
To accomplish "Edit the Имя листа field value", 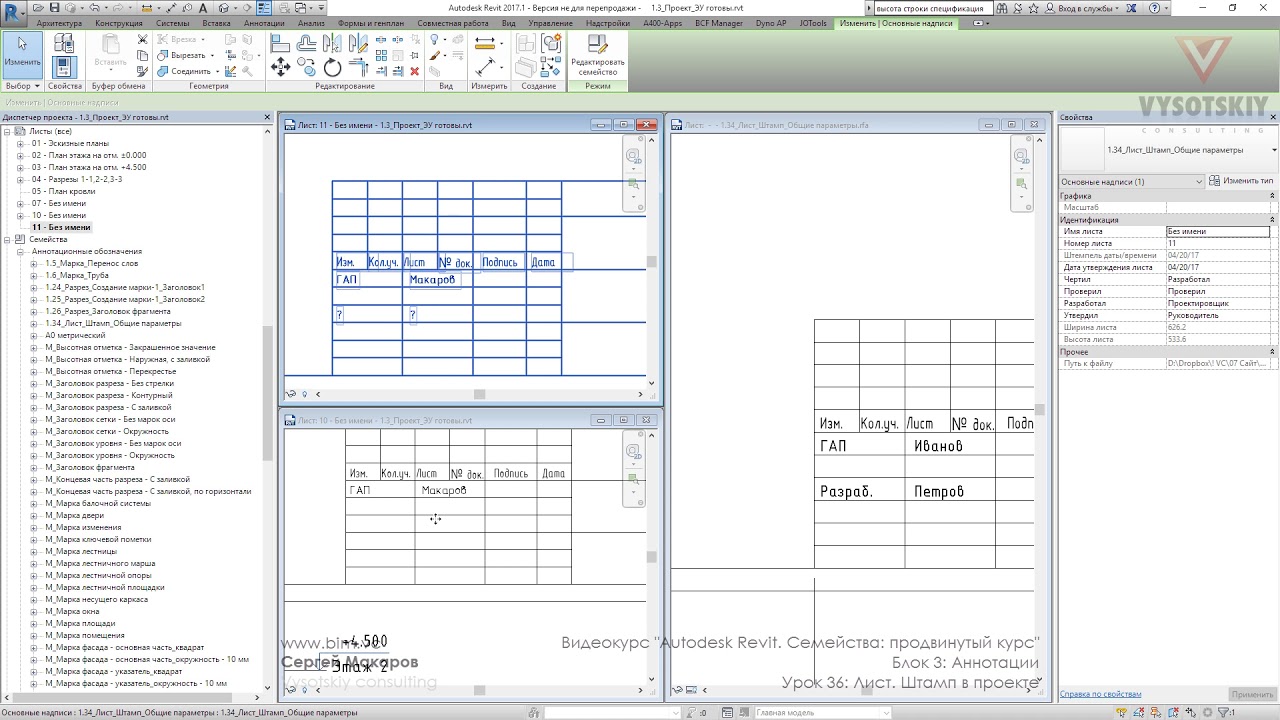I will tap(1218, 231).
